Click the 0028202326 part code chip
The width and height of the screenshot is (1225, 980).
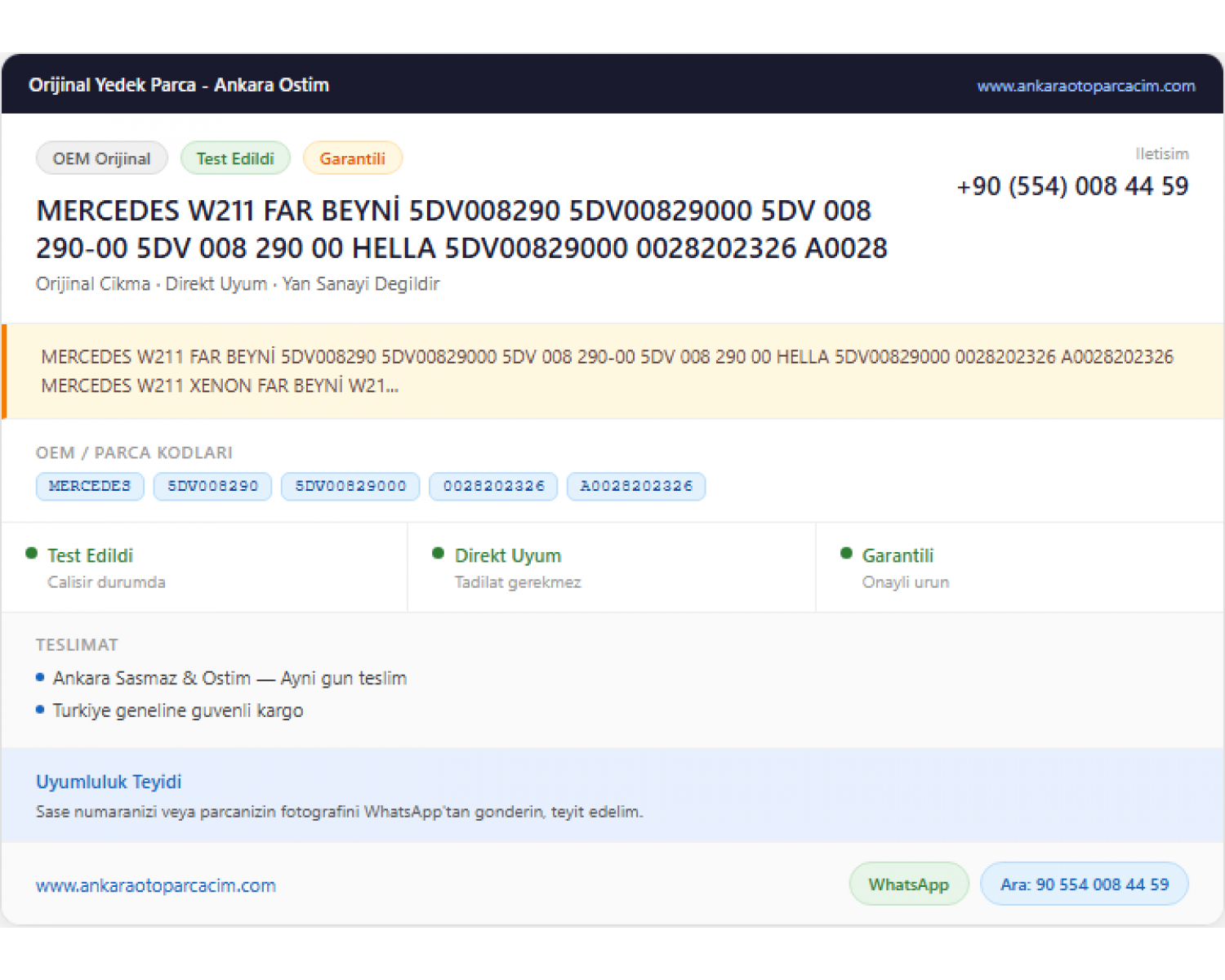(493, 486)
